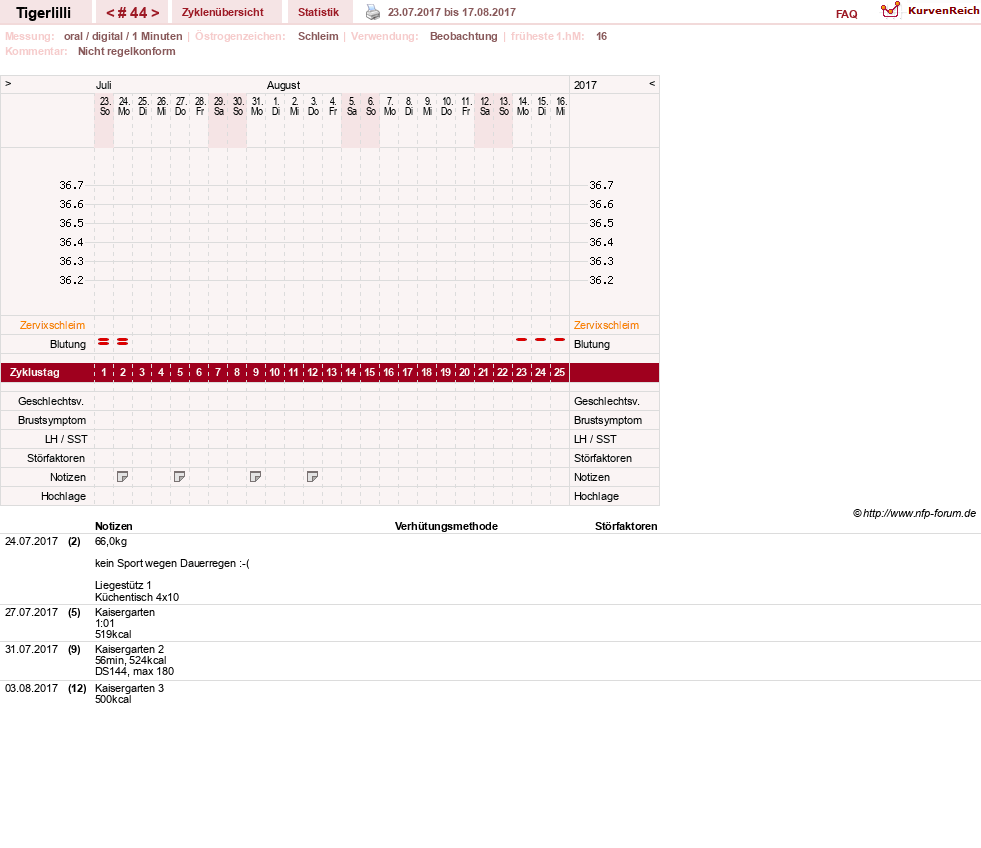Screen dimensions: 981x848
Task: Click cycle day number 20
Action: point(464,372)
